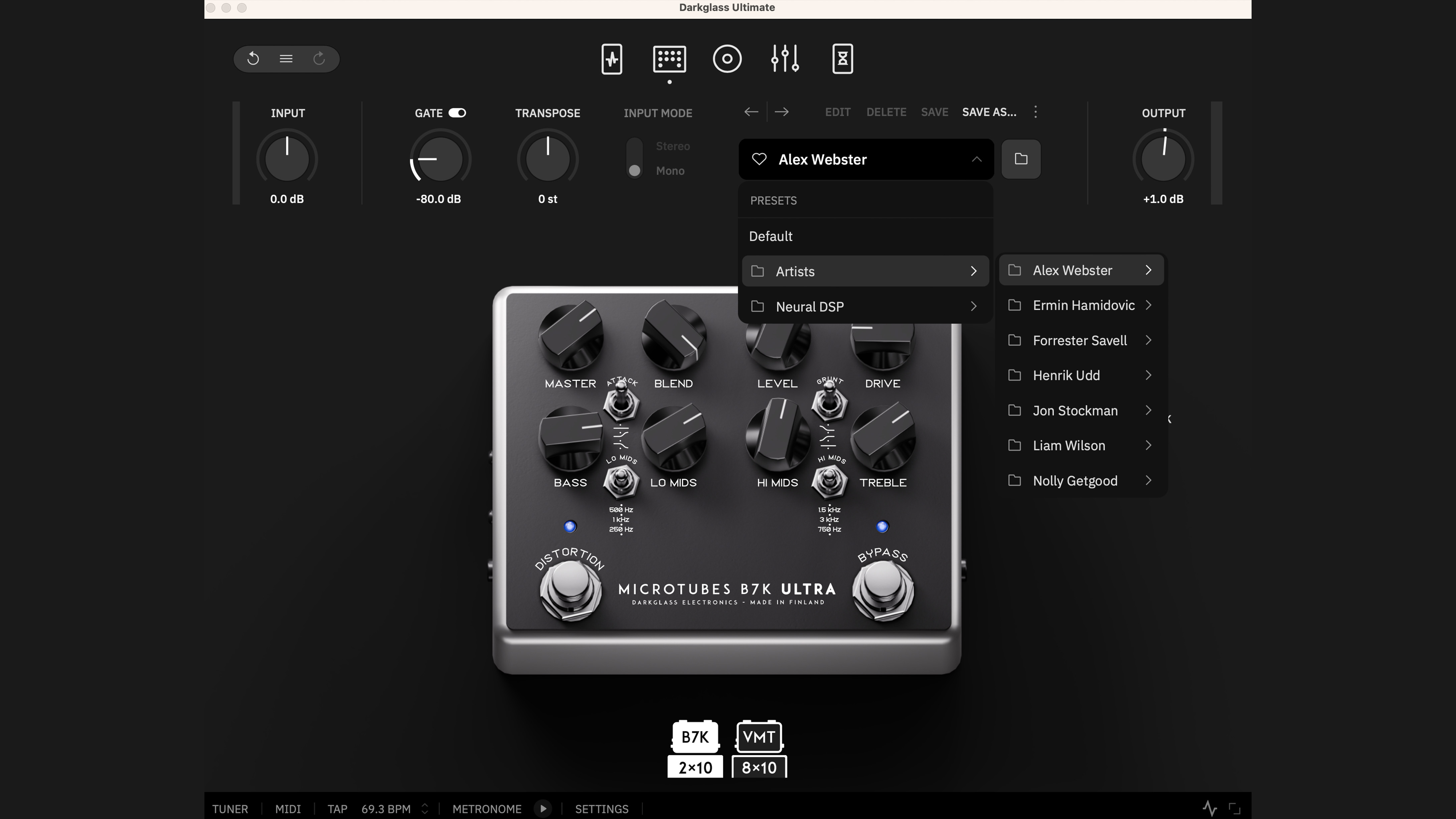Stomp the DISTORTION footswitch
Image resolution: width=1456 pixels, height=819 pixels.
pos(570,591)
